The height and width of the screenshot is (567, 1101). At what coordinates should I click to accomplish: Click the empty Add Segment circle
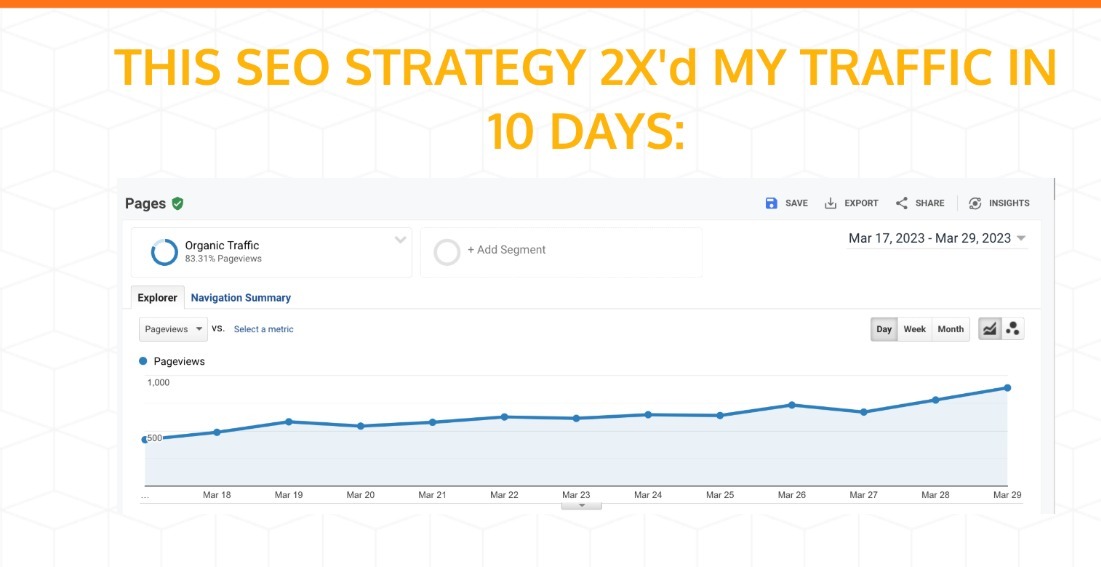pyautogui.click(x=447, y=252)
